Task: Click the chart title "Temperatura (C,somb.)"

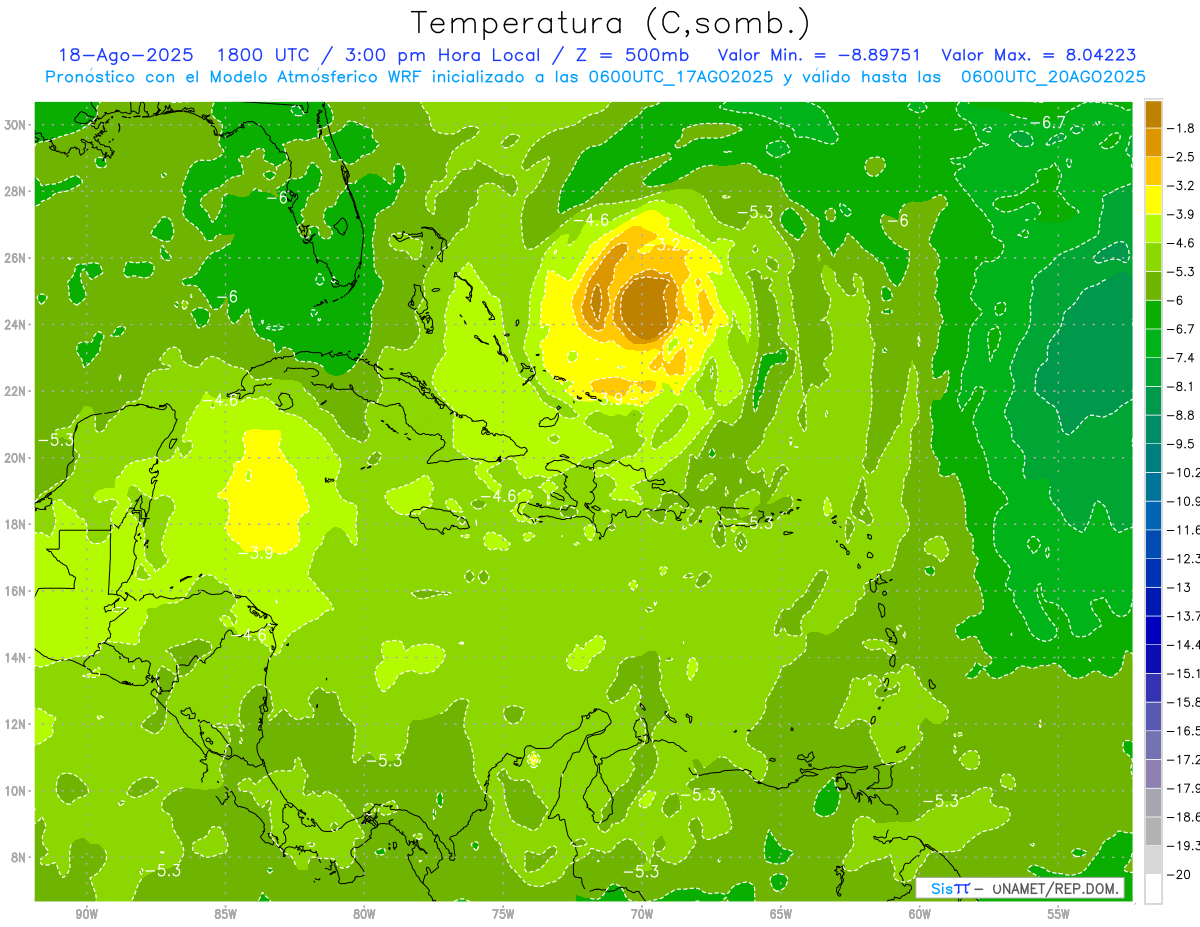Action: coord(611,23)
